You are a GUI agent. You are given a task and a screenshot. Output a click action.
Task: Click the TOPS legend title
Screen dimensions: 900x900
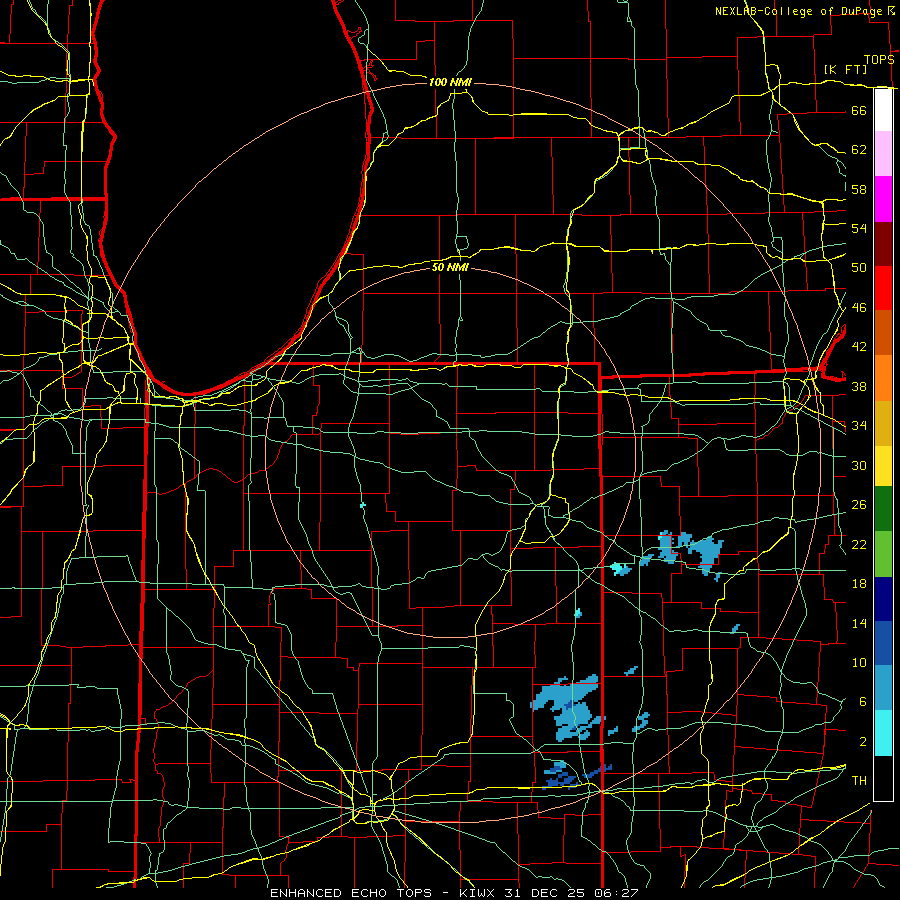click(x=879, y=60)
